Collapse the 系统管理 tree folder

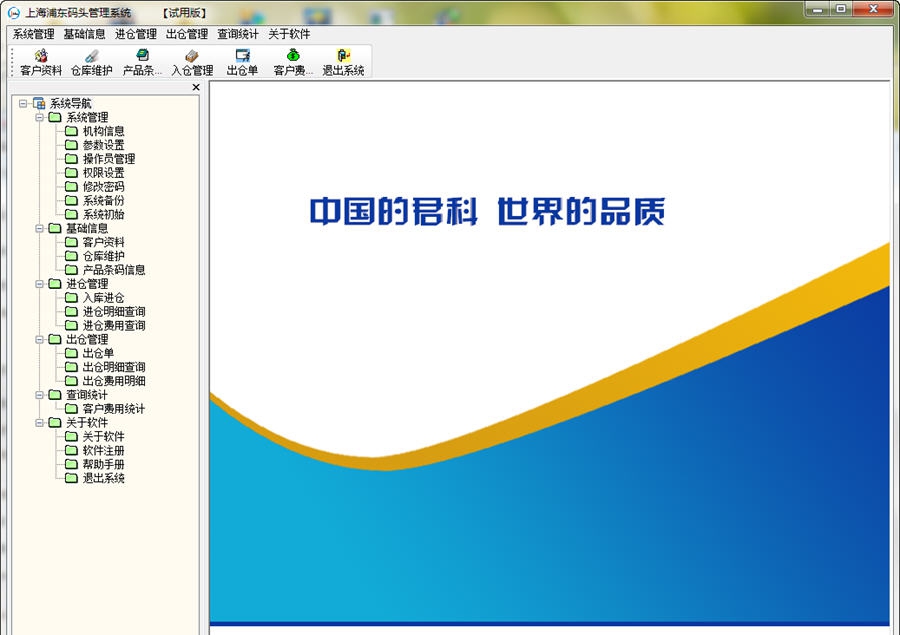40,117
